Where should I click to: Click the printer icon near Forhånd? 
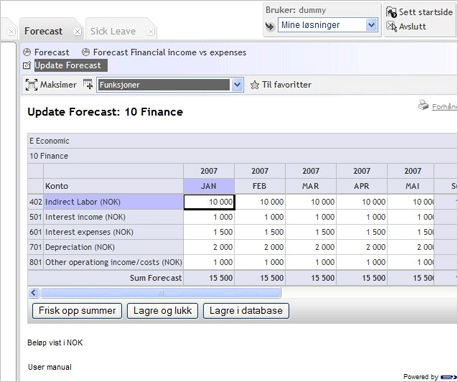coord(423,105)
